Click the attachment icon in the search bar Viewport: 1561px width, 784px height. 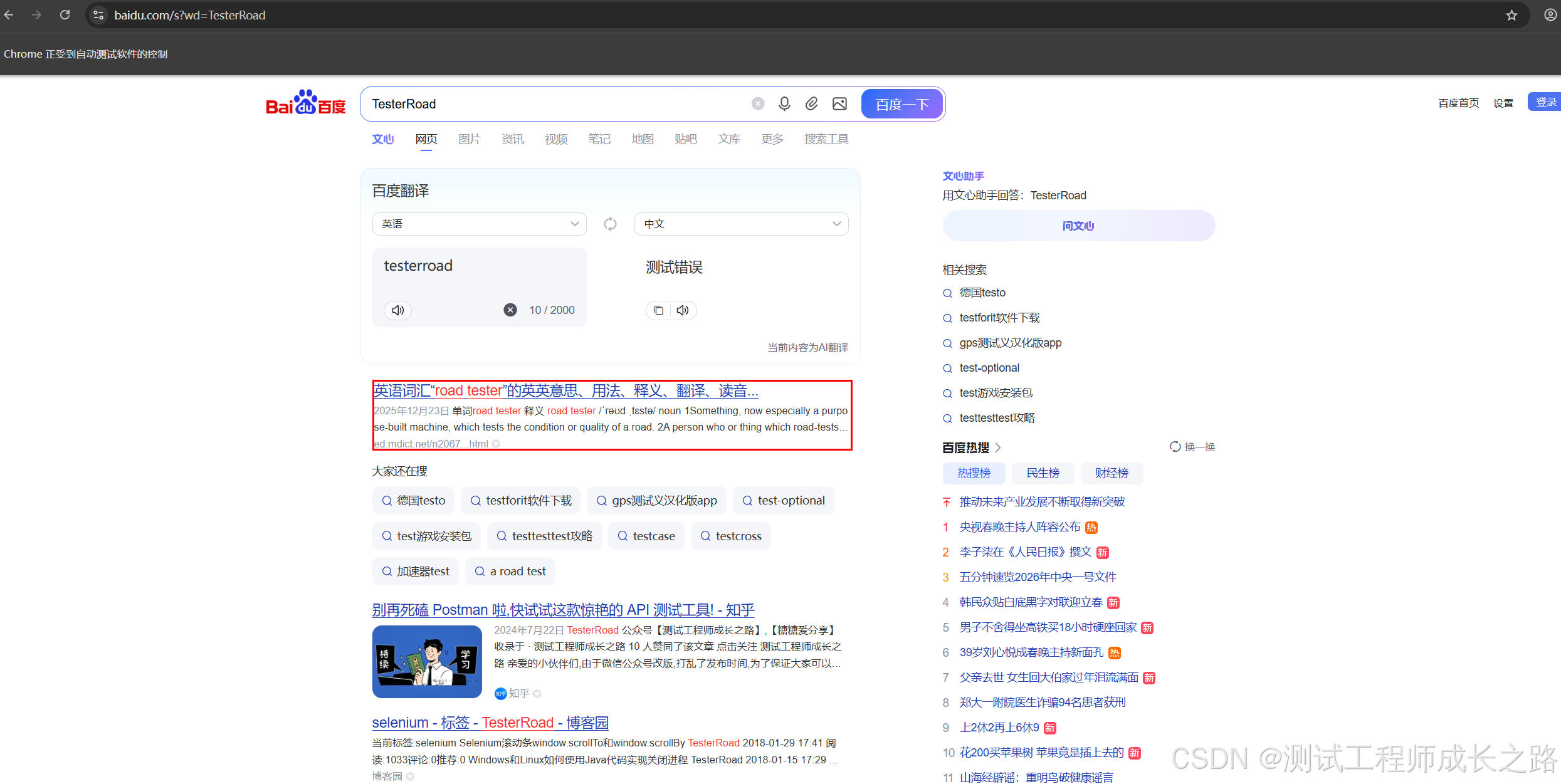pos(812,103)
